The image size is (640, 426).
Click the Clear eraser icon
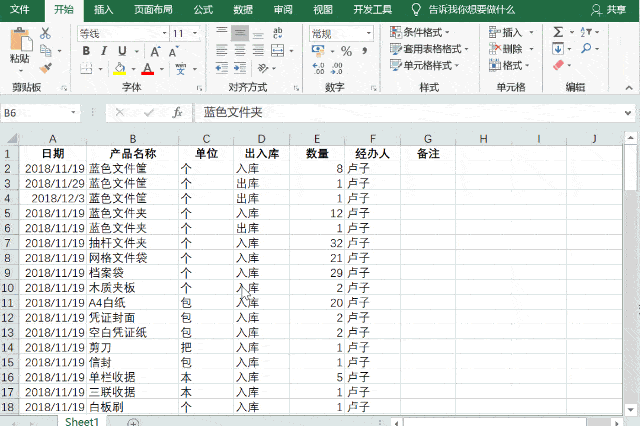coord(558,65)
